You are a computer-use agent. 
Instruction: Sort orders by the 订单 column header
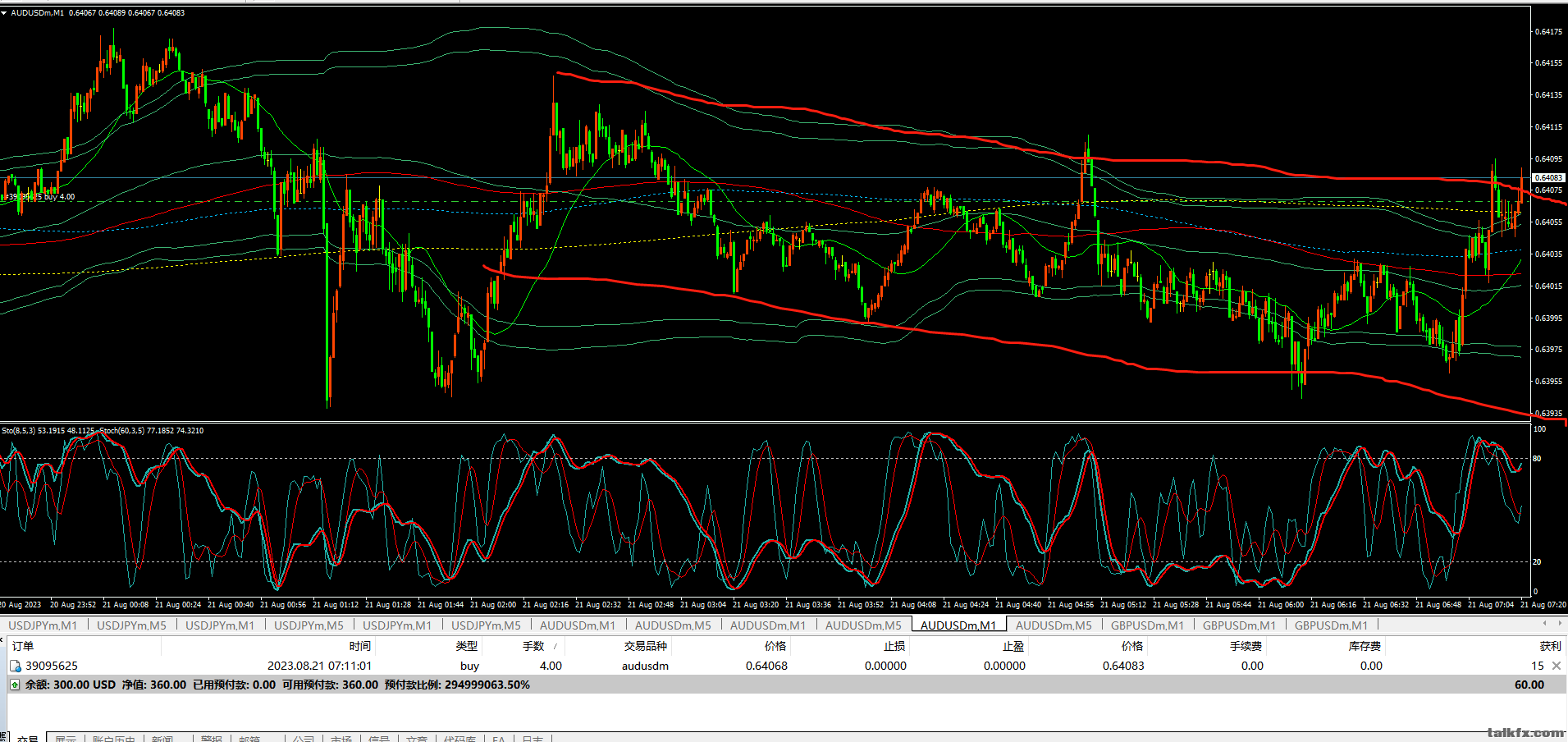point(23,646)
